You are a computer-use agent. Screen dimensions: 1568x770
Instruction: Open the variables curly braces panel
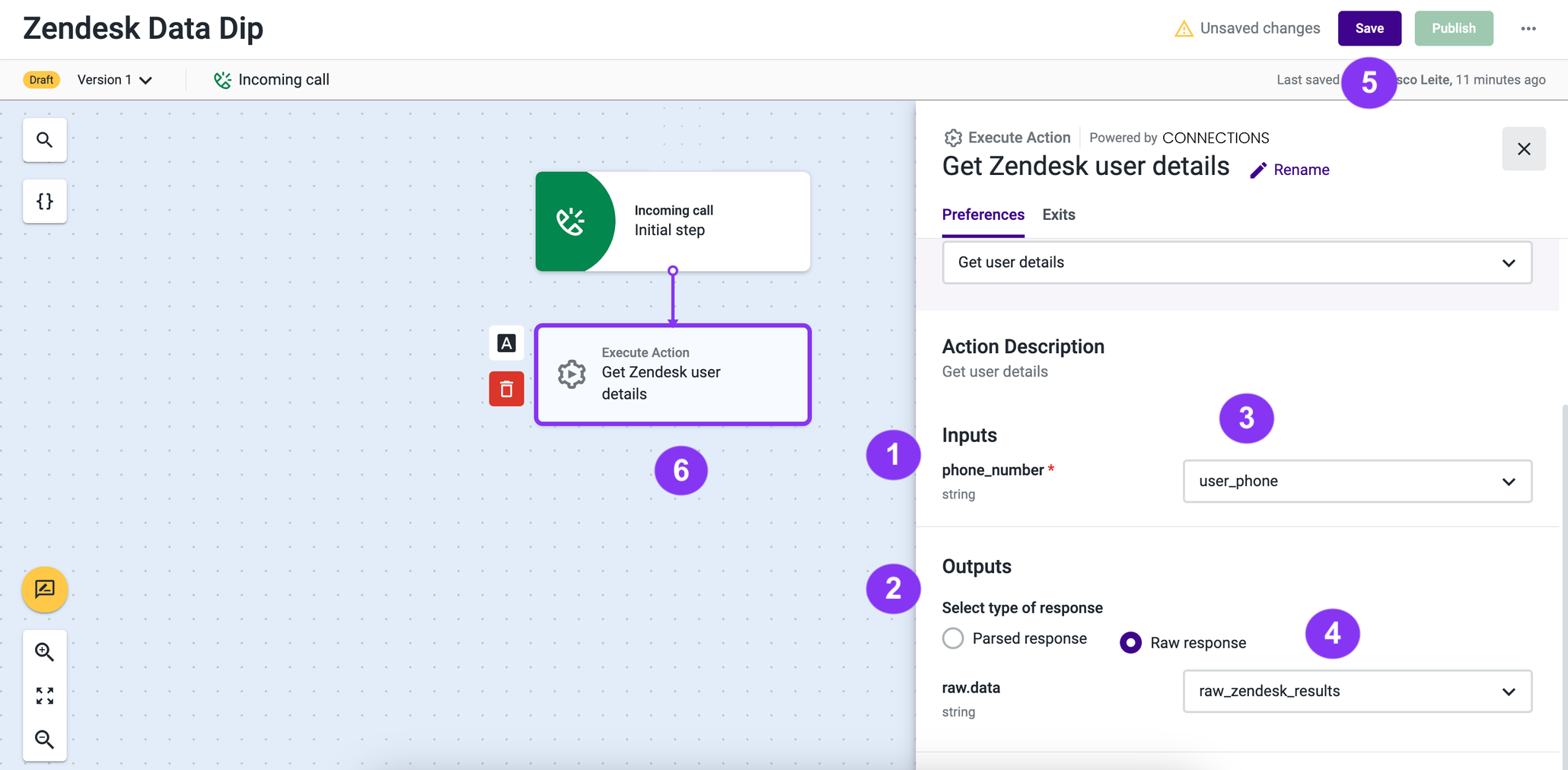click(45, 201)
